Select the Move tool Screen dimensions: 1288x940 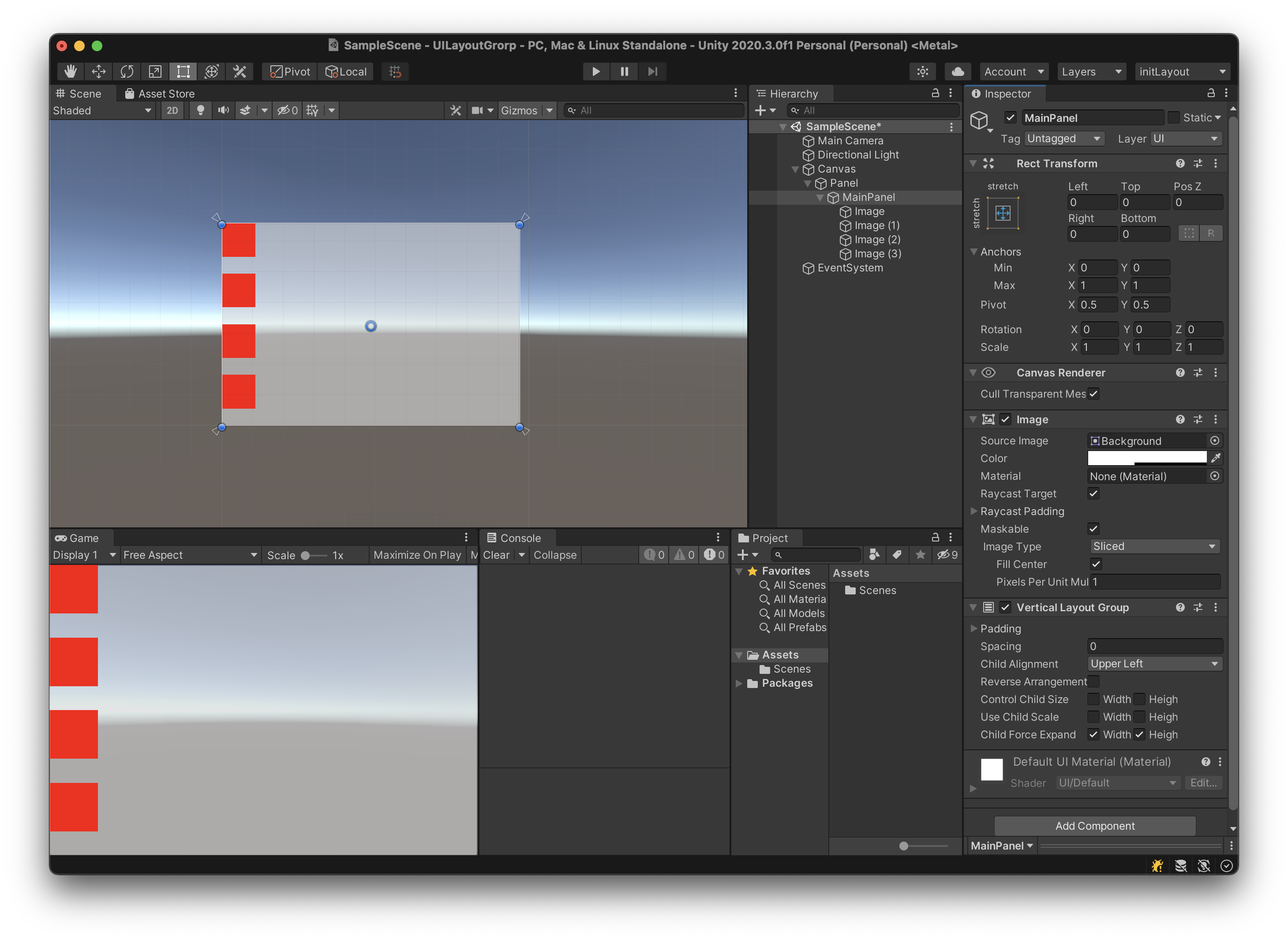tap(98, 71)
